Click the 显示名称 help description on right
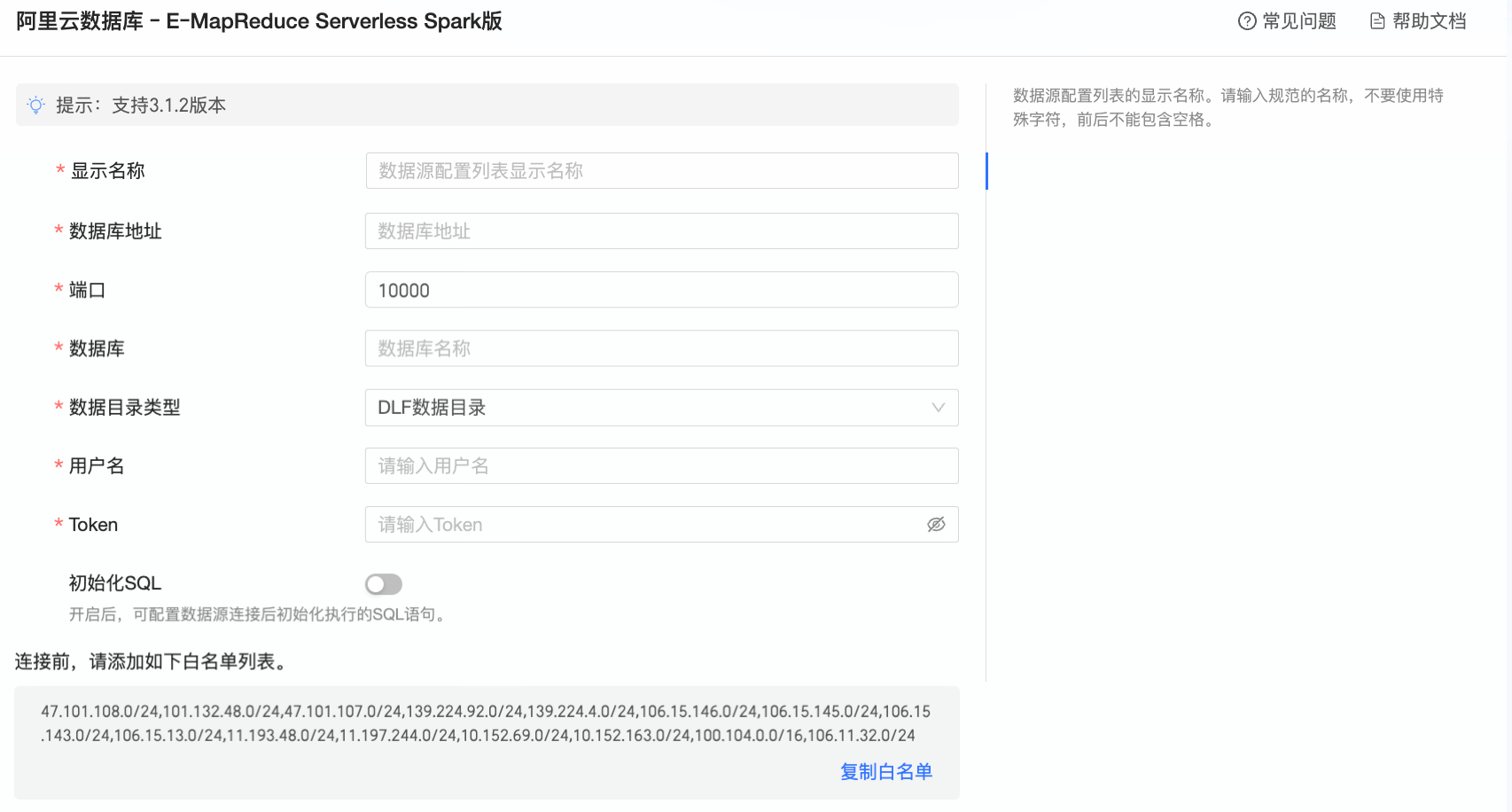The width and height of the screenshot is (1512, 812). (1228, 107)
